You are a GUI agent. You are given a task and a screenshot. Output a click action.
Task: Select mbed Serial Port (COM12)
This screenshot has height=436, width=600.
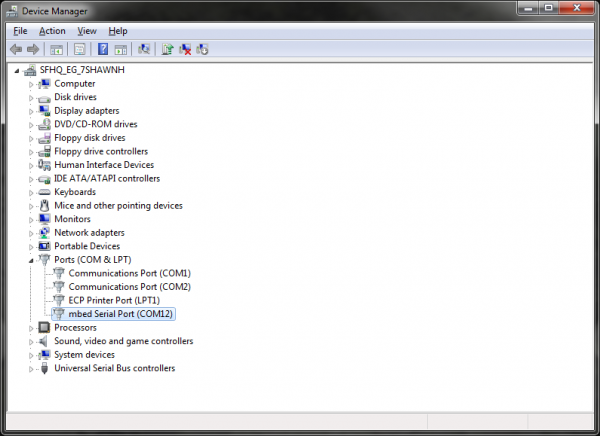pyautogui.click(x=121, y=314)
